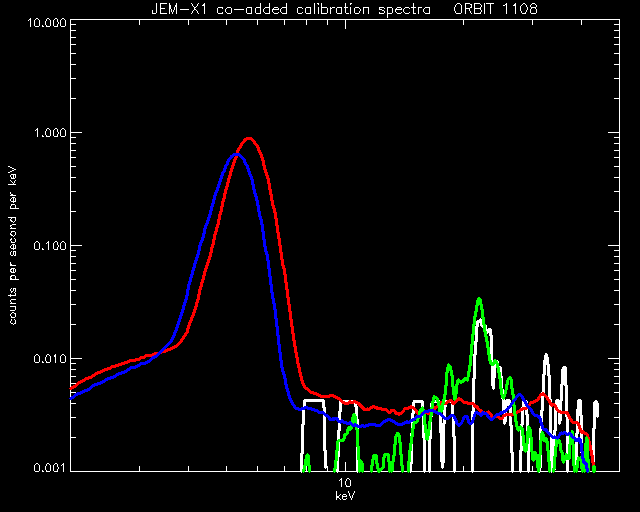Viewport: 640px width, 512px height.
Task: Click the 1.000 y-axis label
Action: [x=51, y=133]
